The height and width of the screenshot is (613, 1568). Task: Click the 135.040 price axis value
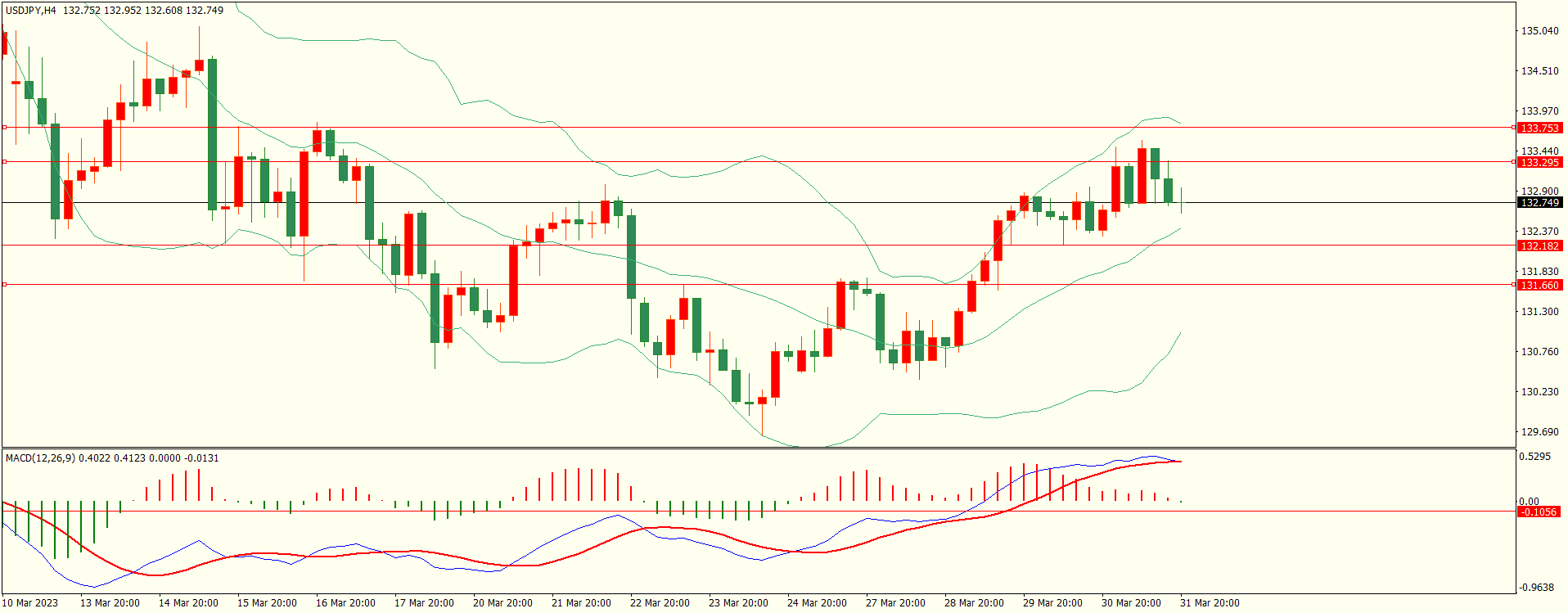coord(1539,31)
